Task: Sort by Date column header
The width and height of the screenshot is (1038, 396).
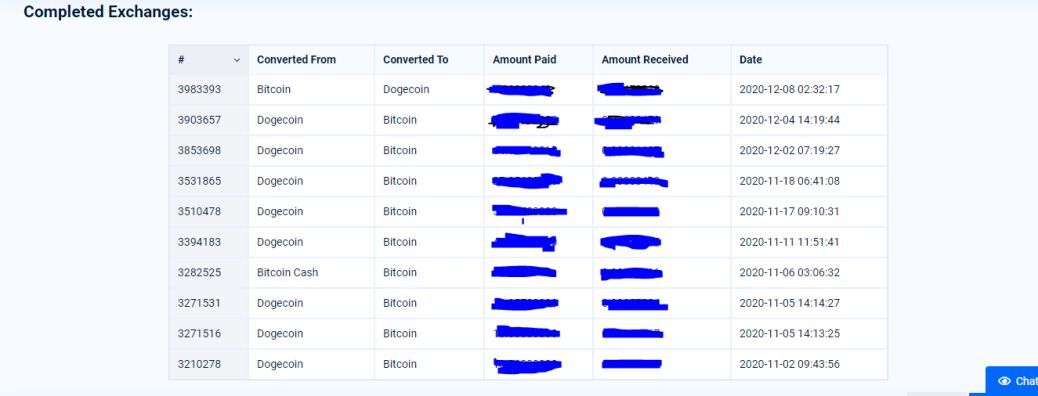Action: pos(751,60)
